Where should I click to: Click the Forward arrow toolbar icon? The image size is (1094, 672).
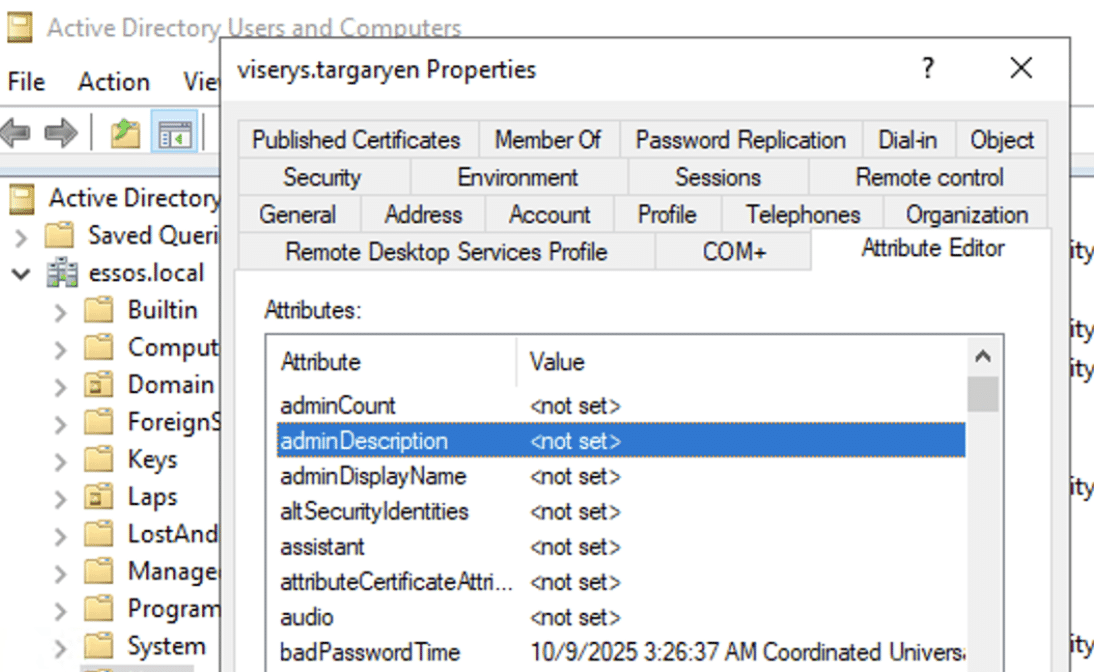pyautogui.click(x=61, y=133)
